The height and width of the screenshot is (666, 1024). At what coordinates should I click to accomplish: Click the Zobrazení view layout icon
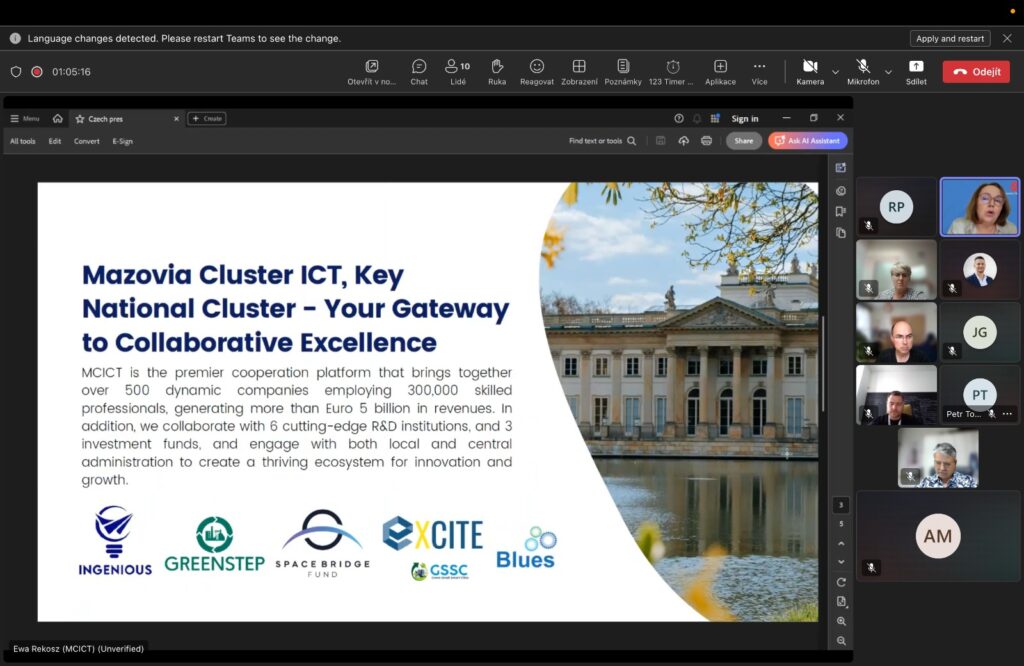click(x=579, y=71)
